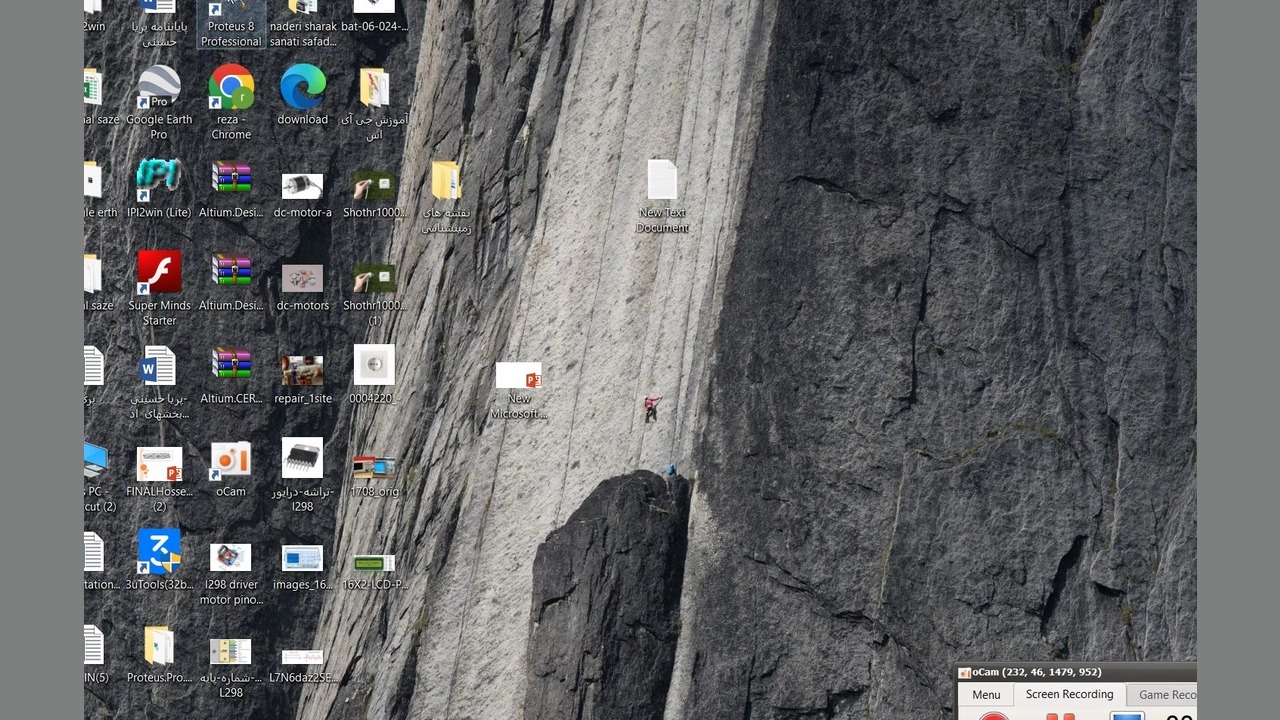1280x720 pixels.
Task: Select the L7N6daz2SE image file
Action: pos(302,667)
